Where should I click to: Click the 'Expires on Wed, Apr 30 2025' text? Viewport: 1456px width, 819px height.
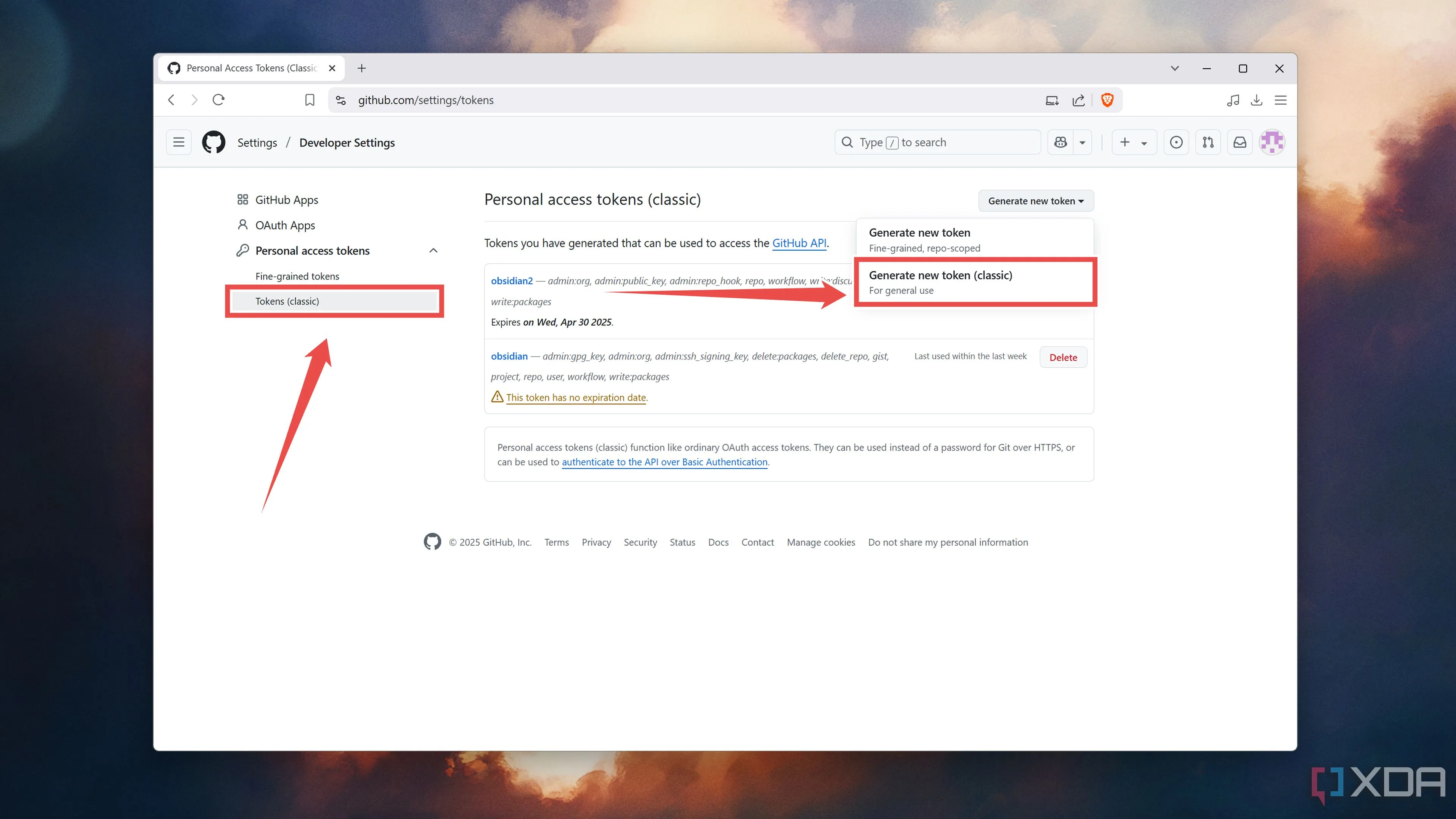[552, 322]
